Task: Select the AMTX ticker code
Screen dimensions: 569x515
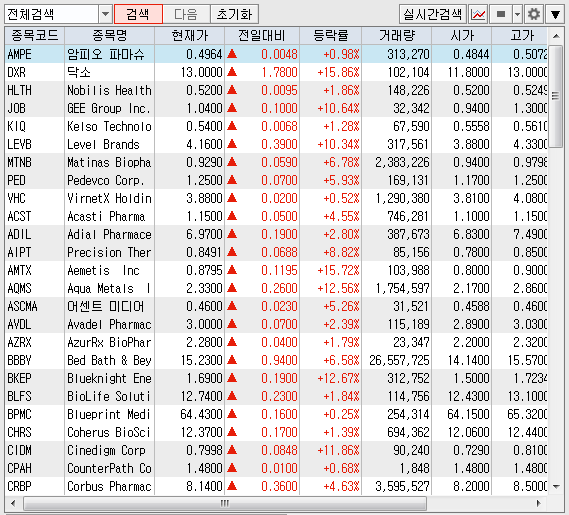Action: [19, 270]
